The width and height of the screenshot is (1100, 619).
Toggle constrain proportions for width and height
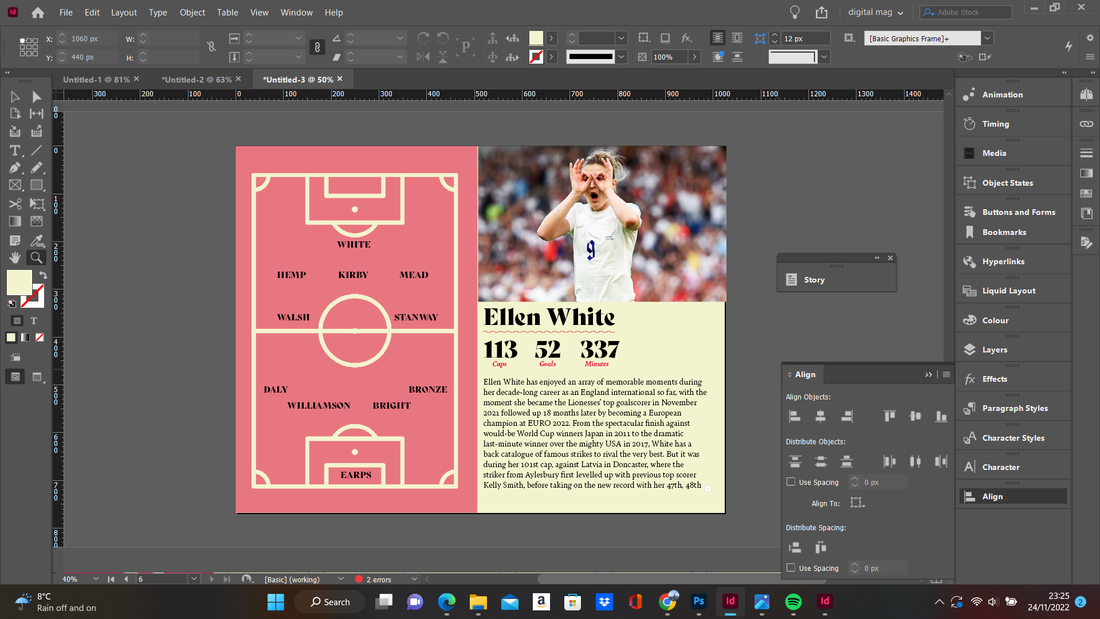pyautogui.click(x=211, y=47)
